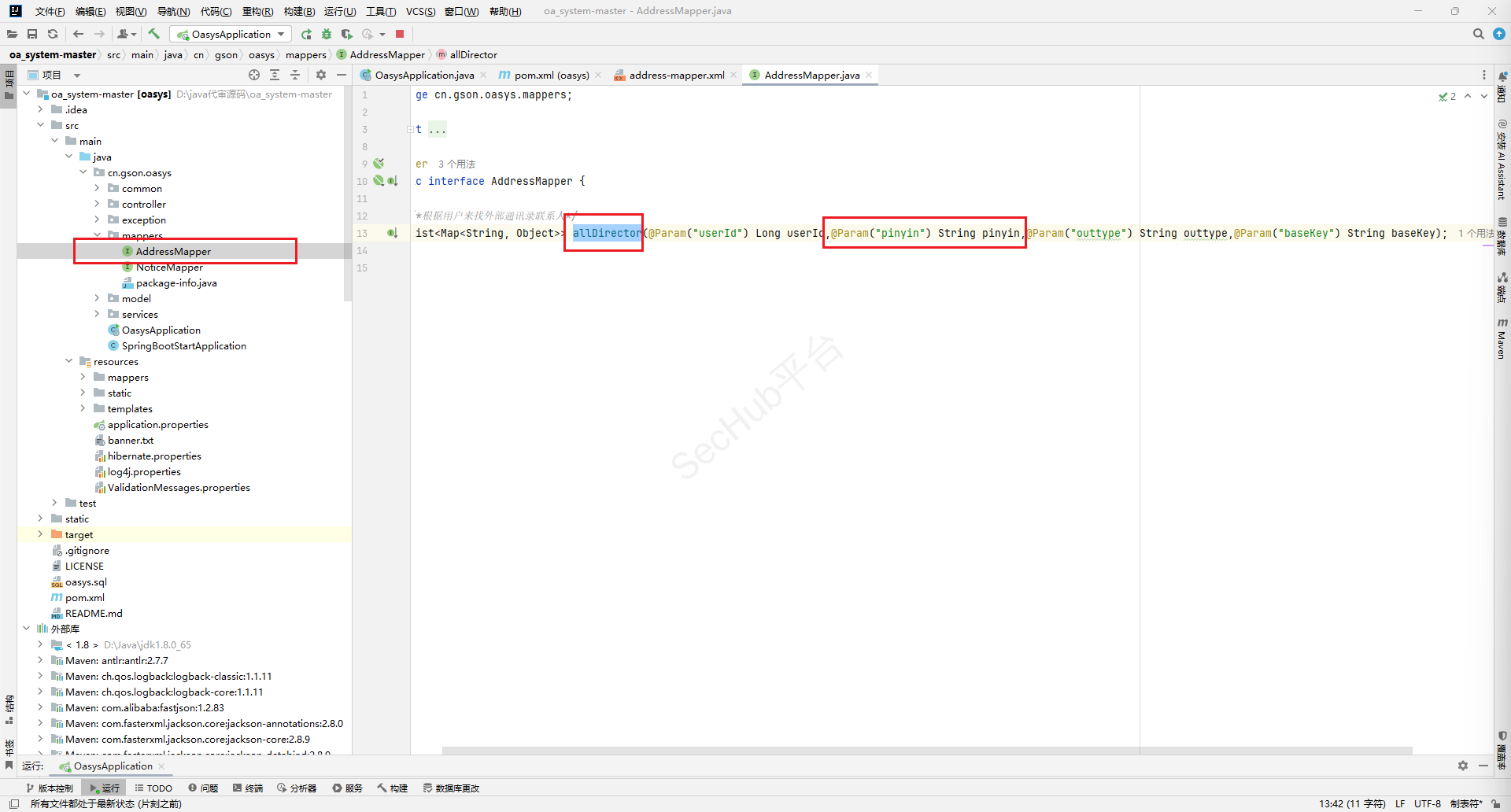Open project panel settings gear
The height and width of the screenshot is (812, 1511).
pyautogui.click(x=321, y=75)
